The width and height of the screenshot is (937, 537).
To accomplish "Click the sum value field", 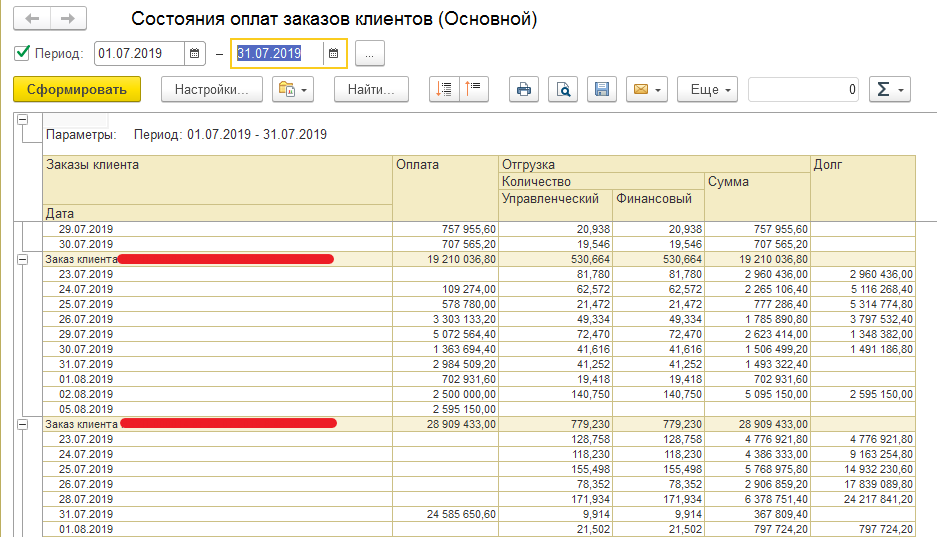I will [803, 89].
